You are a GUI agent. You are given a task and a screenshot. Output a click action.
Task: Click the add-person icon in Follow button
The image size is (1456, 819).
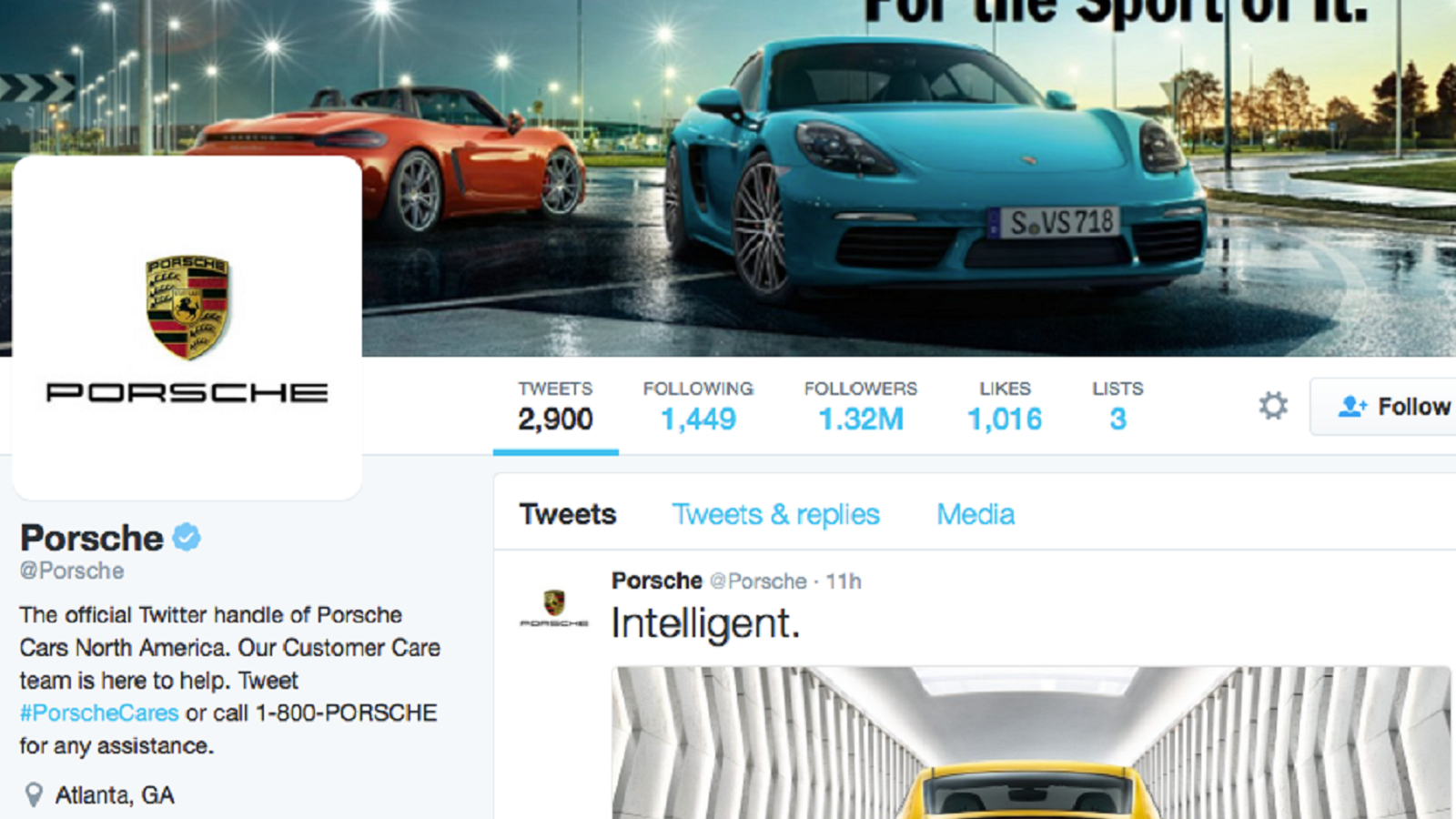(1352, 406)
